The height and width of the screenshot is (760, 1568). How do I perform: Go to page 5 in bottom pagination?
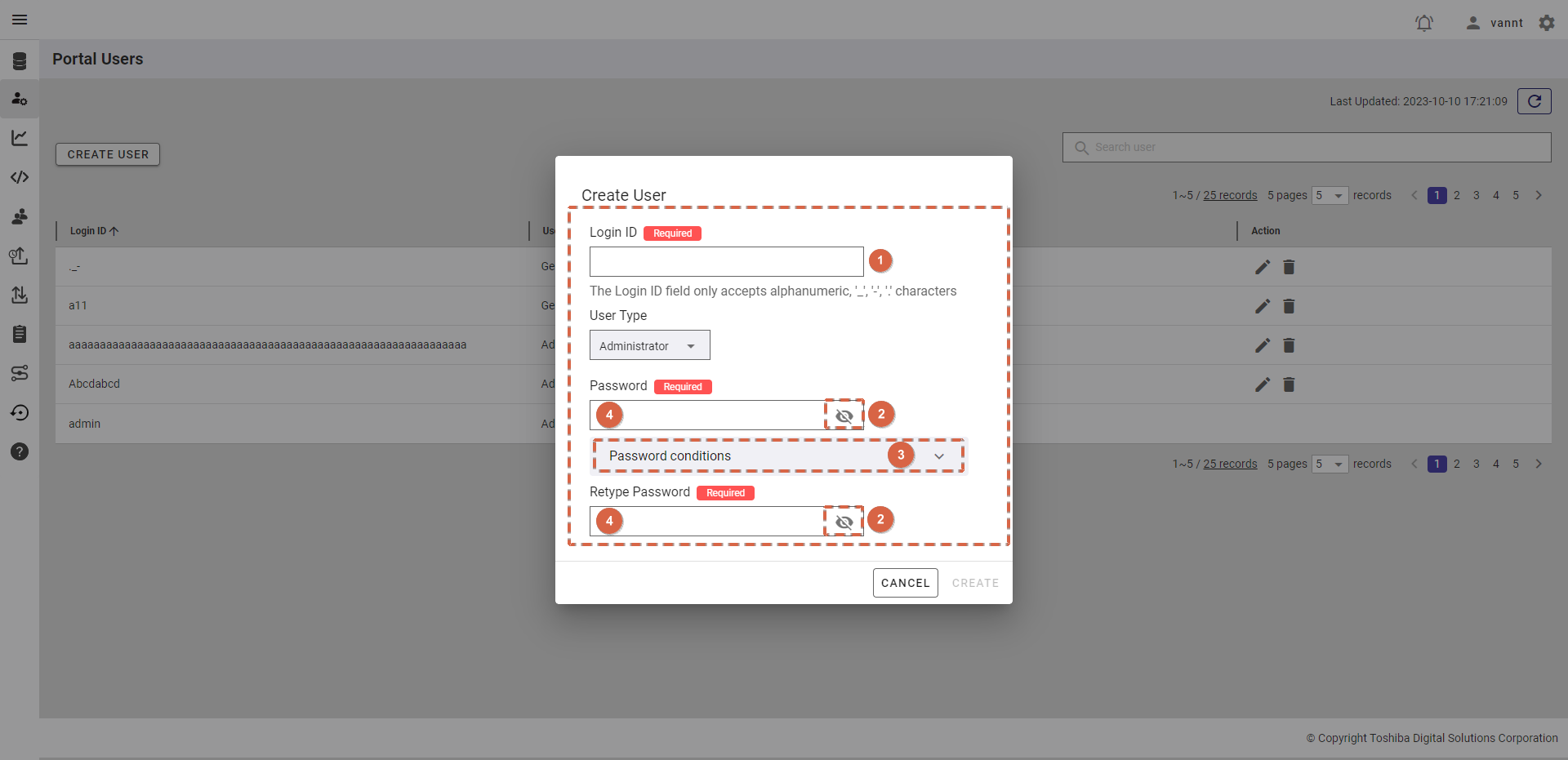point(1515,464)
